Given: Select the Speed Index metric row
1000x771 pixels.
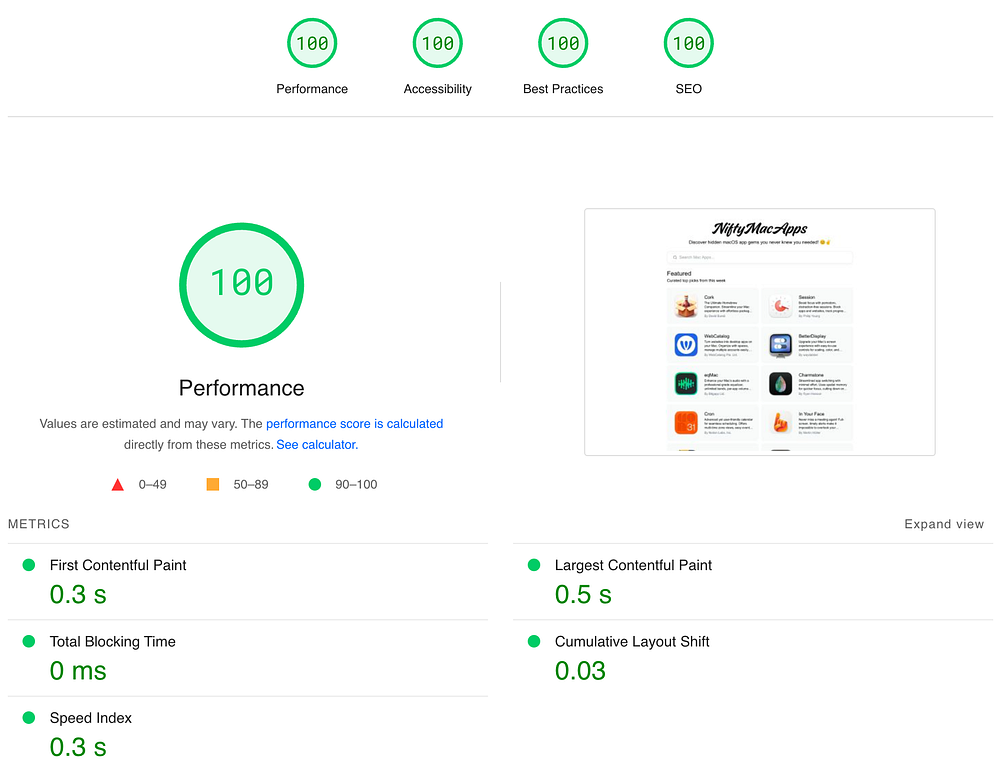Looking at the screenshot, I should (247, 734).
